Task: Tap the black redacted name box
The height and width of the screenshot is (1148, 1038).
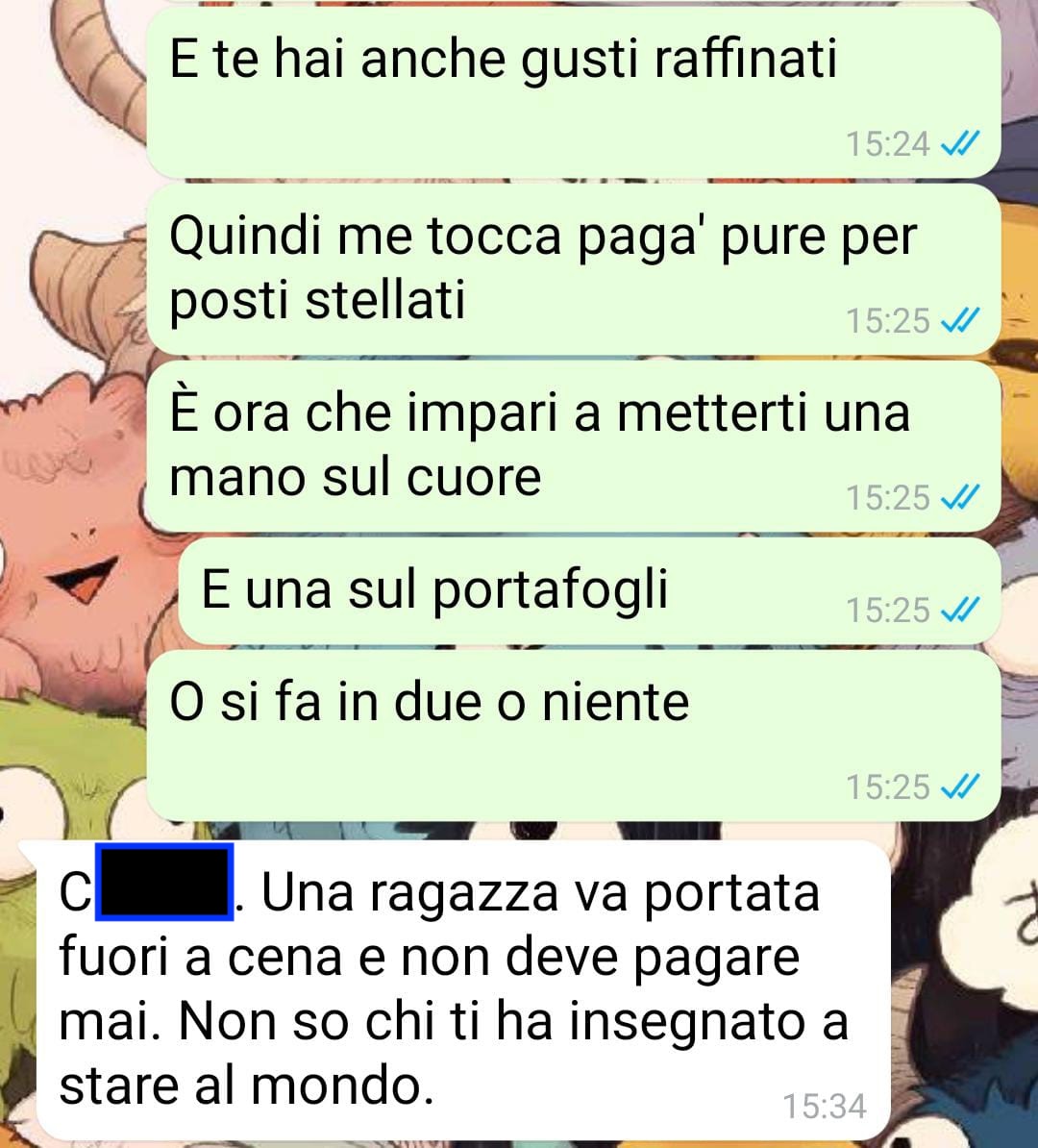Action: click(164, 882)
